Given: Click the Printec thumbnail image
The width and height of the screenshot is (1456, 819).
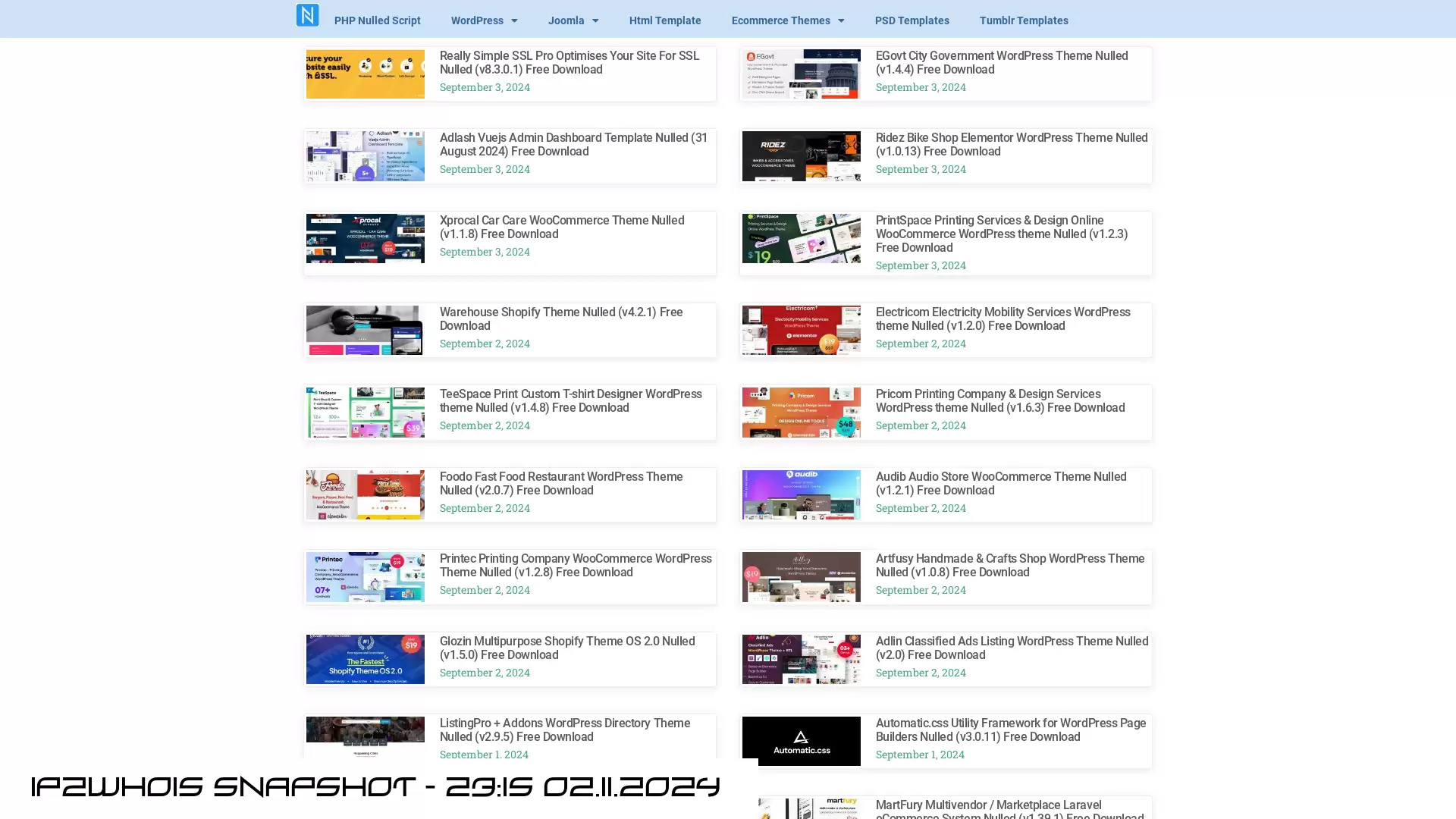Looking at the screenshot, I should pyautogui.click(x=366, y=577).
